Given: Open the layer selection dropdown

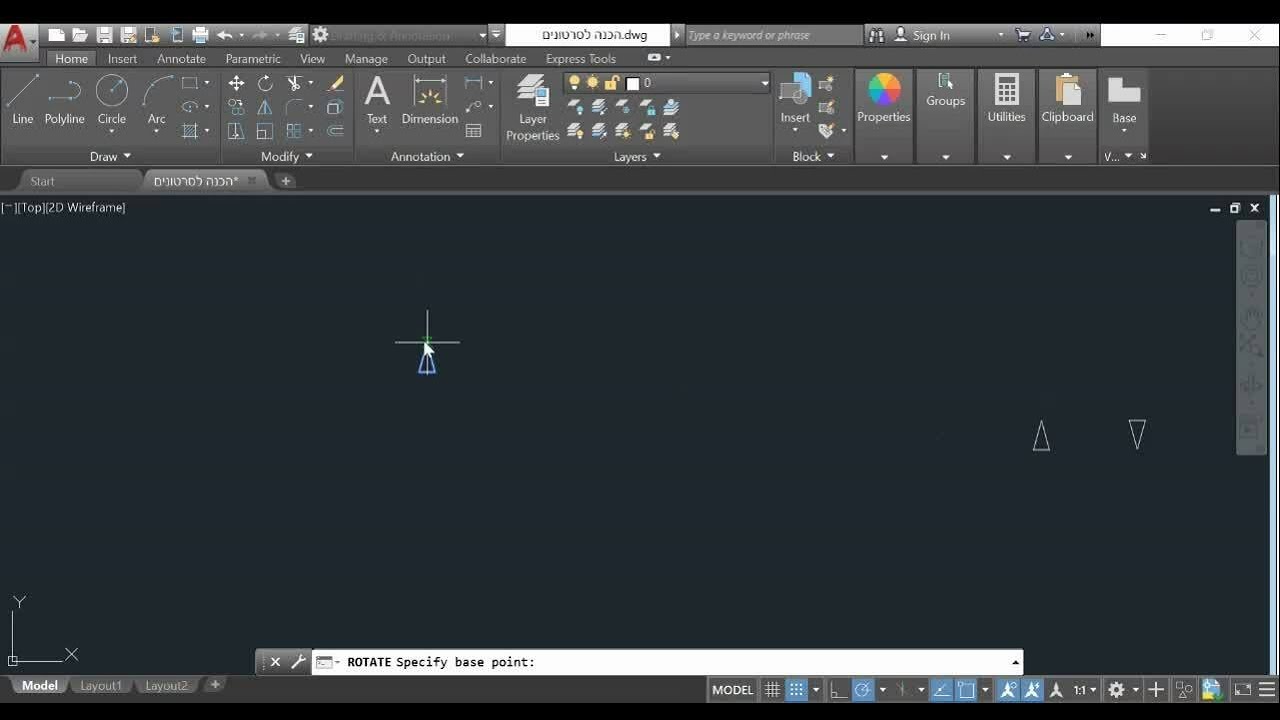Looking at the screenshot, I should tap(764, 83).
